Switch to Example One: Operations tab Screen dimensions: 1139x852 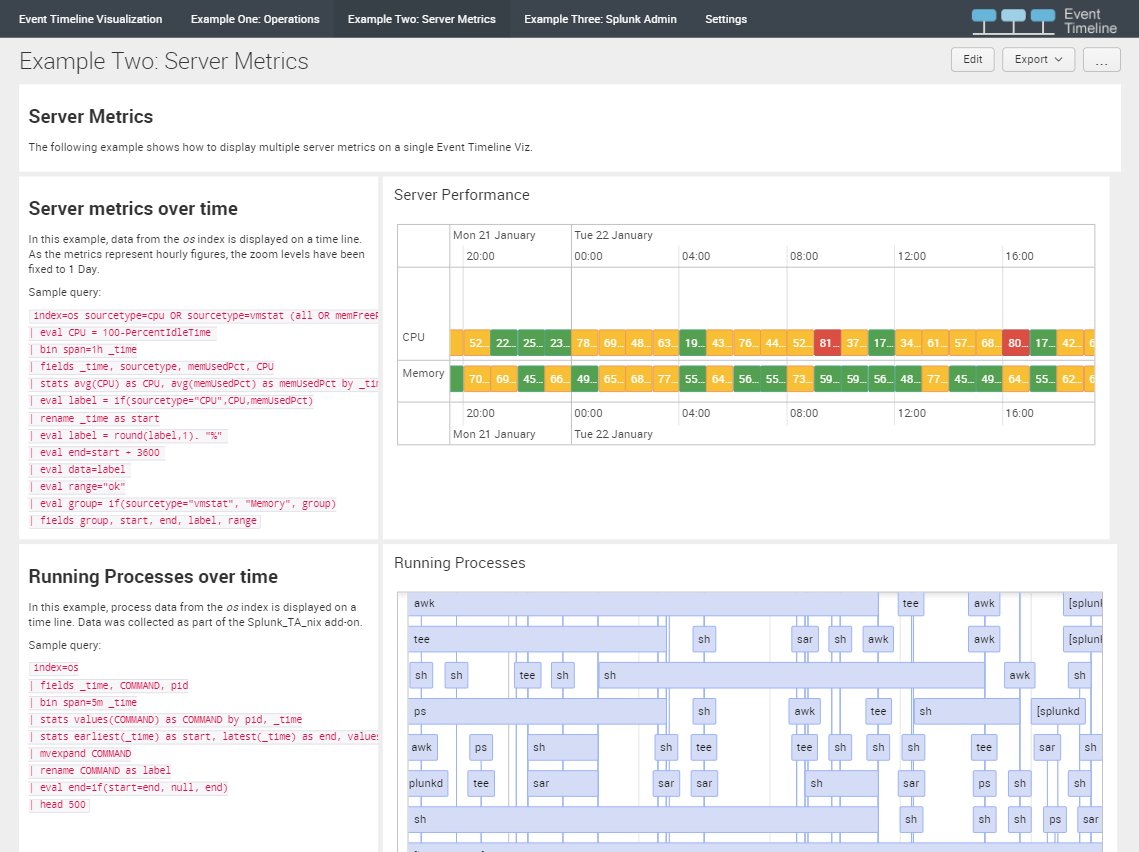[254, 18]
